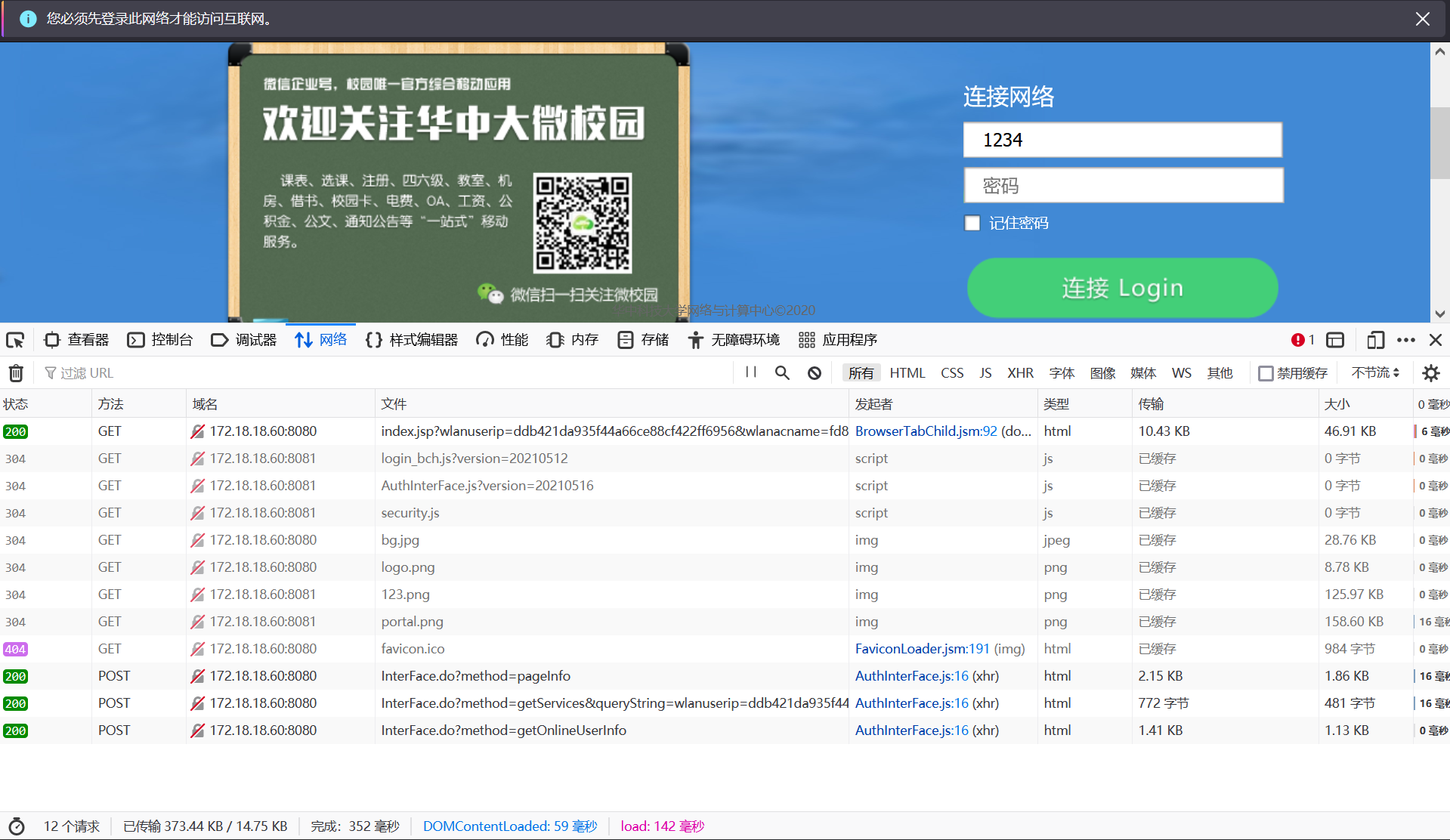Sort by the 域名 column header
1450x840 pixels.
(x=280, y=404)
